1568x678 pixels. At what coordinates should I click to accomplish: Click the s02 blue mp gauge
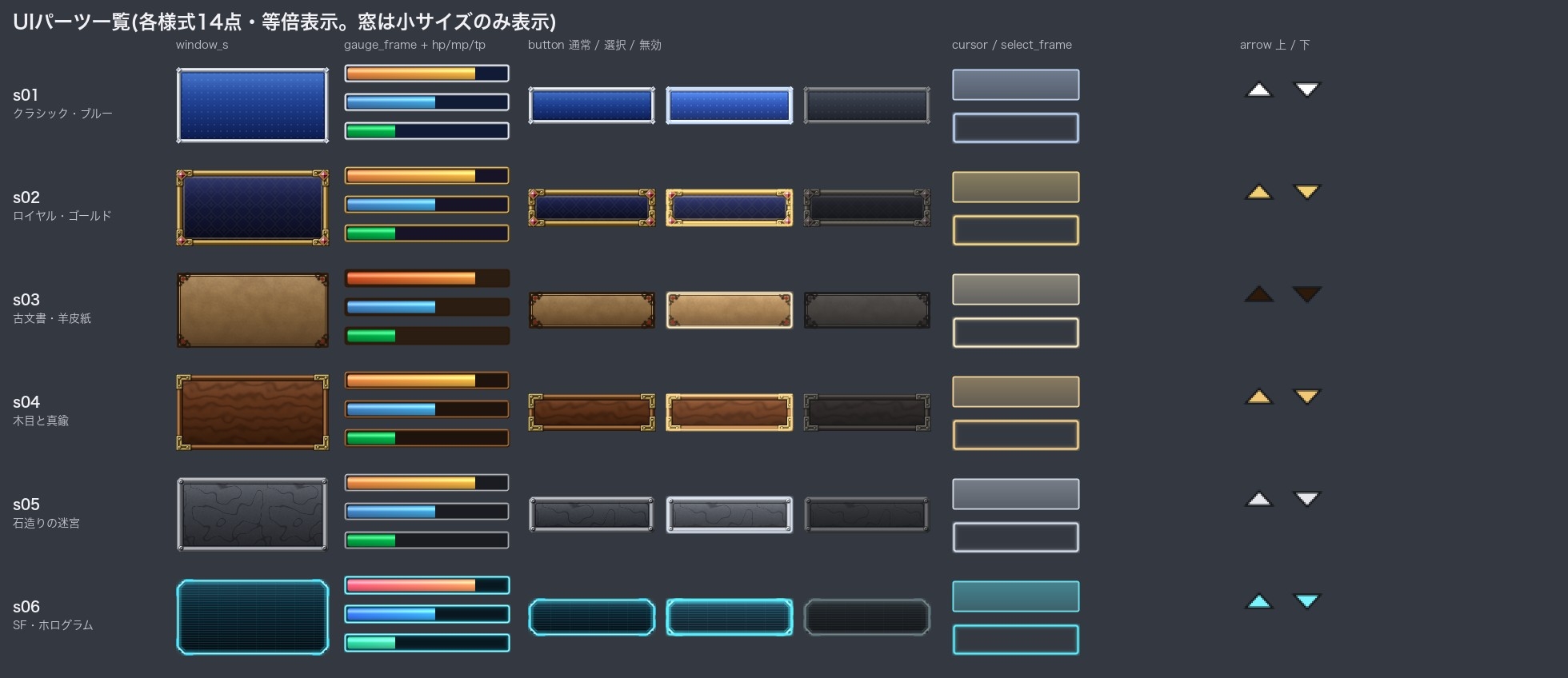427,205
